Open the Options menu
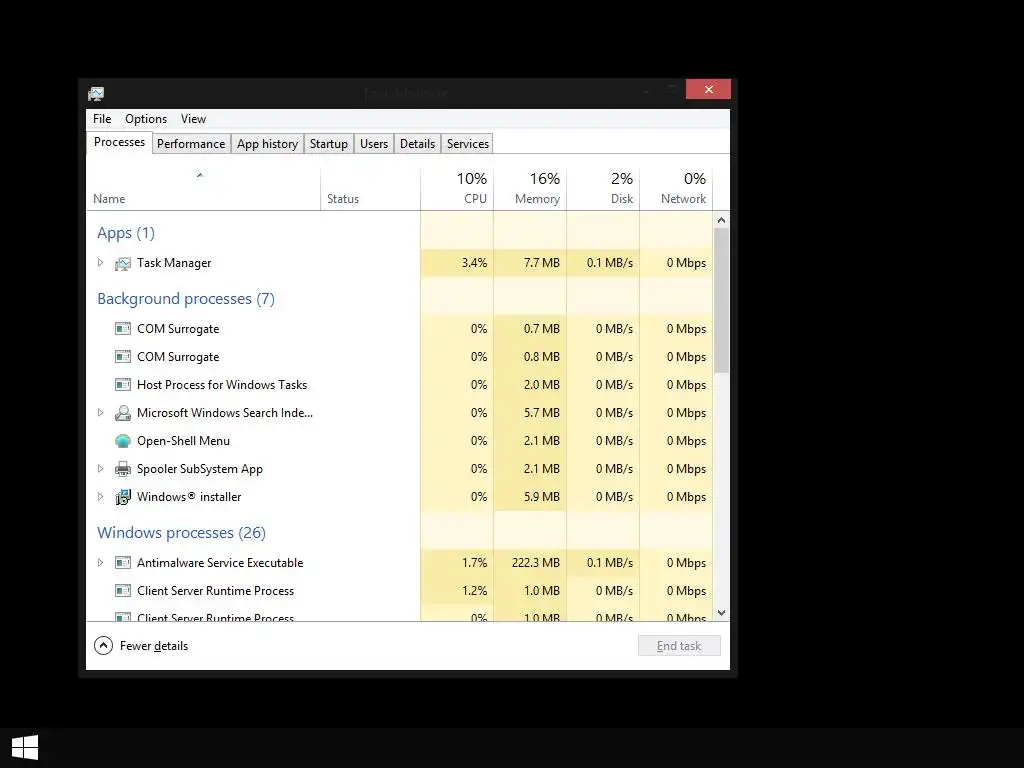This screenshot has width=1024, height=768. (x=146, y=119)
